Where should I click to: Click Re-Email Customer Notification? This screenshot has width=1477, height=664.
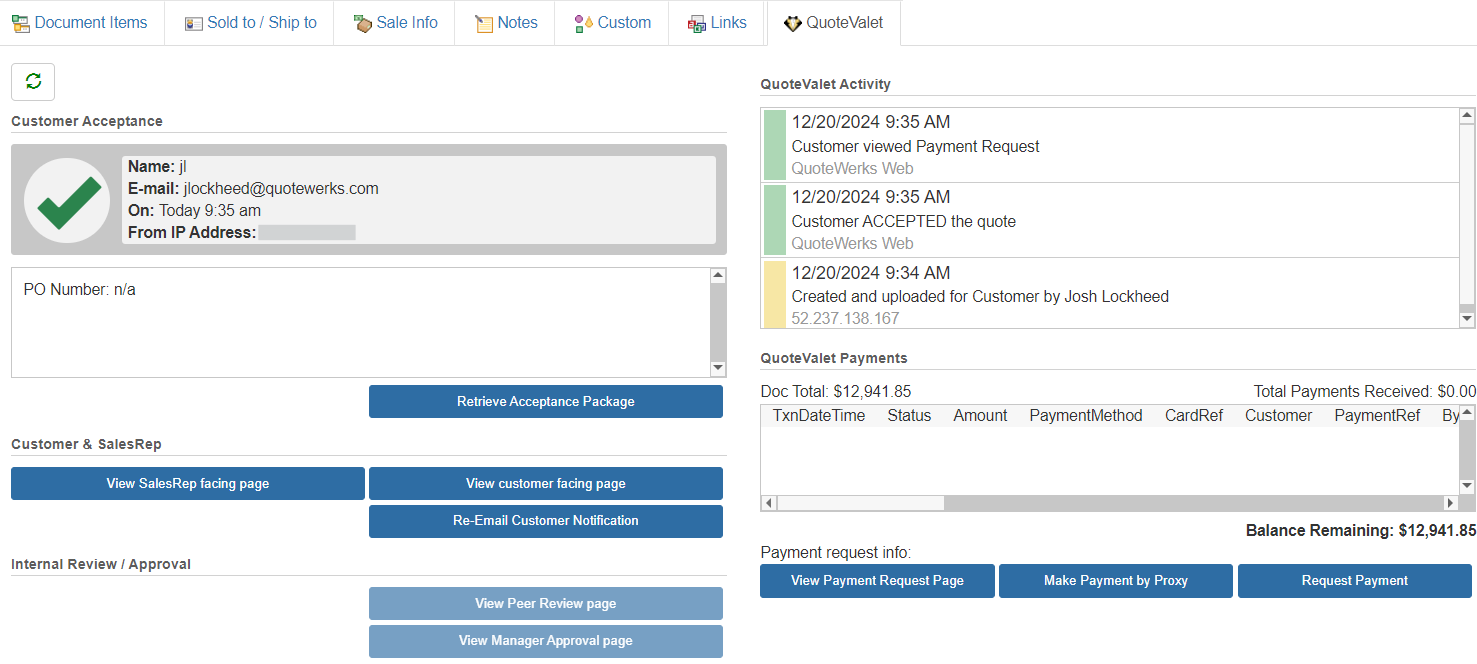click(546, 521)
